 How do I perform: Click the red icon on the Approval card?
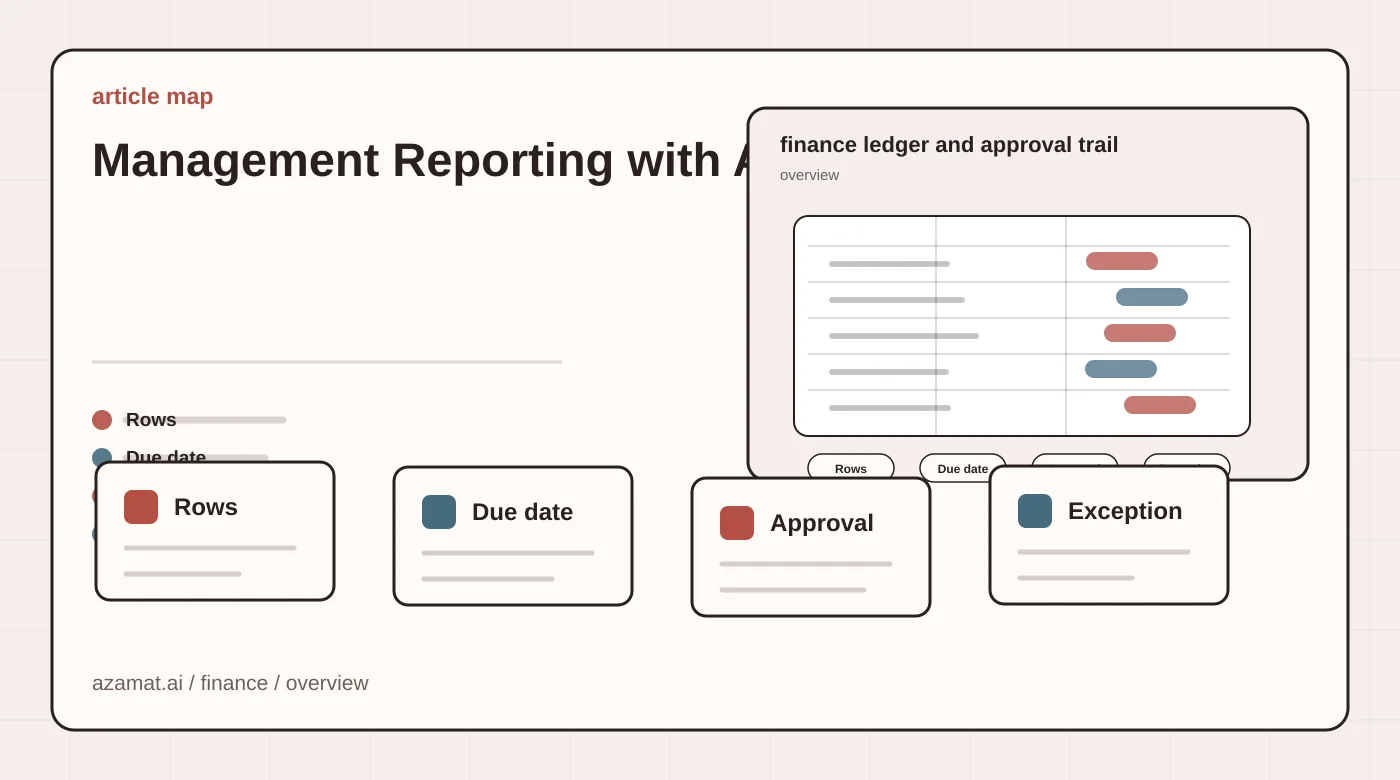tap(737, 523)
